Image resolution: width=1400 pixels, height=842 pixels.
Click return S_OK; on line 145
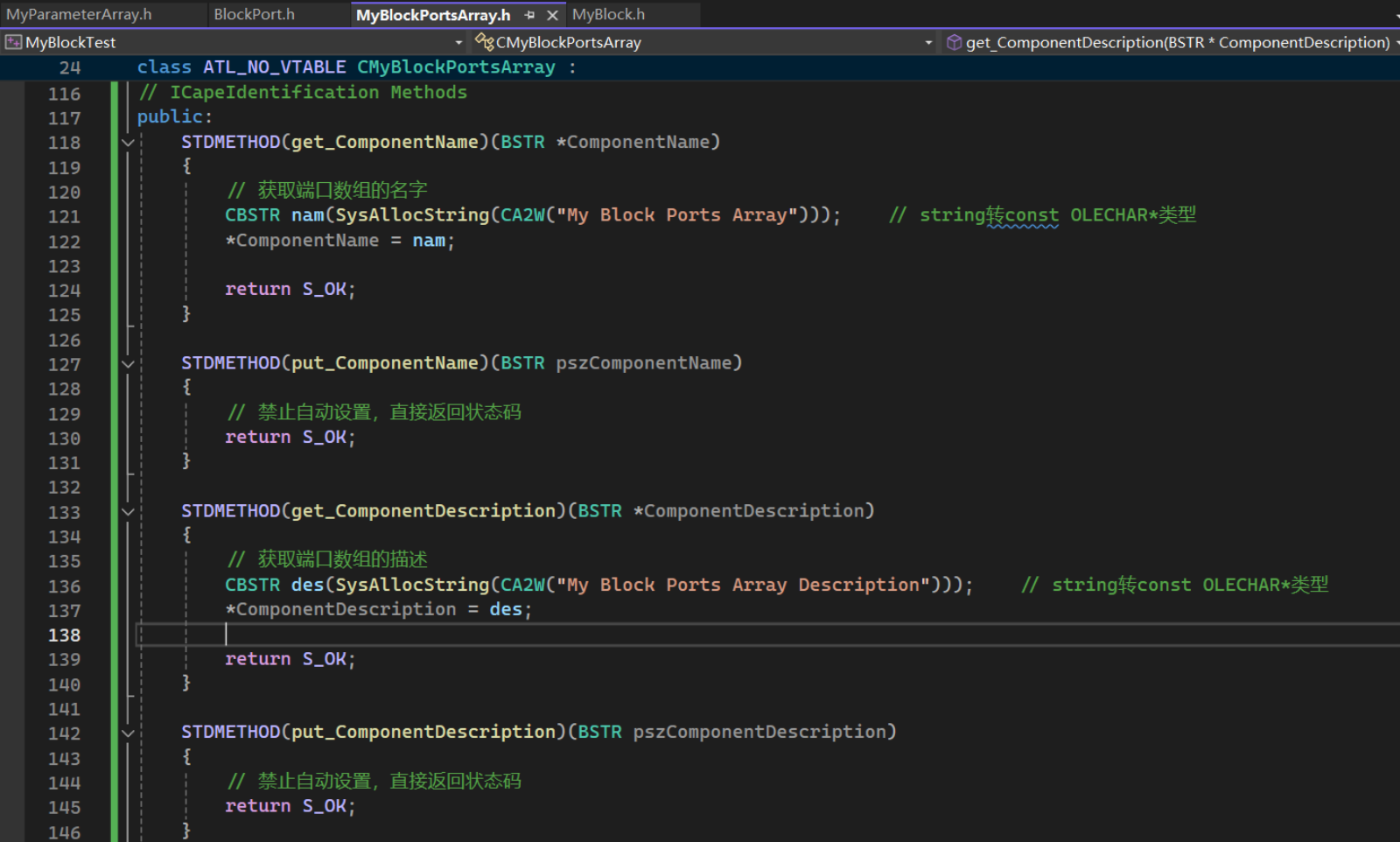click(x=290, y=806)
